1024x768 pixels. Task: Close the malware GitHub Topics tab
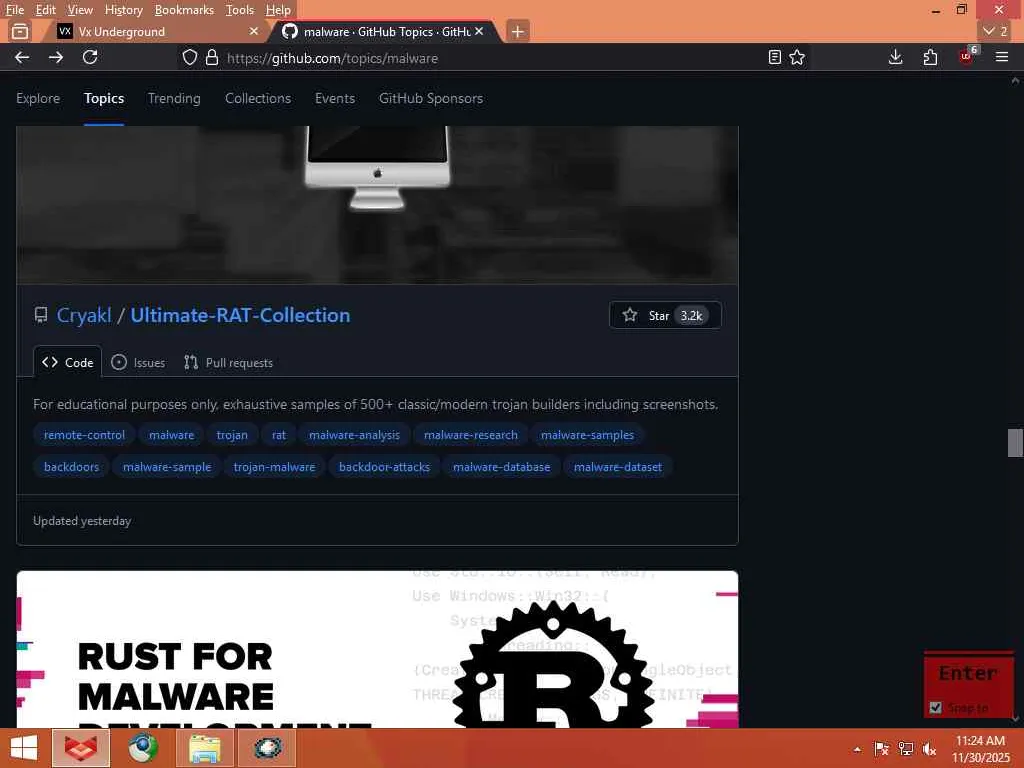[479, 31]
